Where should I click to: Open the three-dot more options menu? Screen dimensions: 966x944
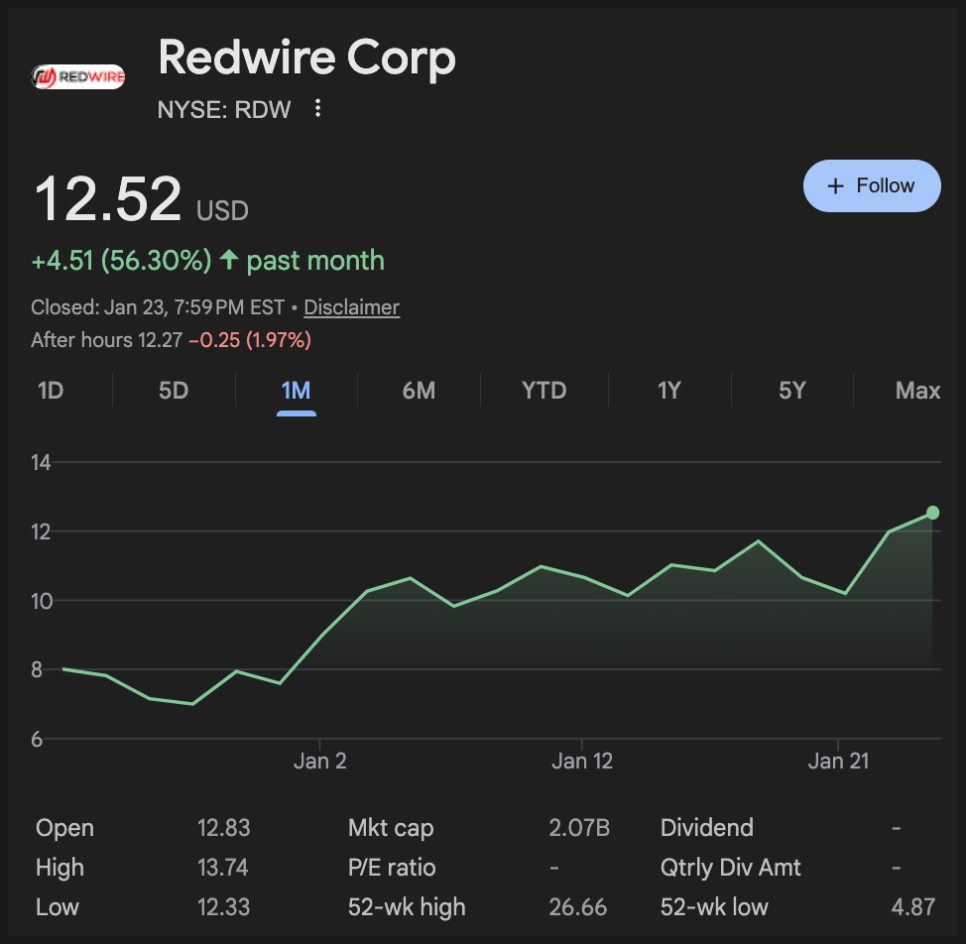coord(318,109)
